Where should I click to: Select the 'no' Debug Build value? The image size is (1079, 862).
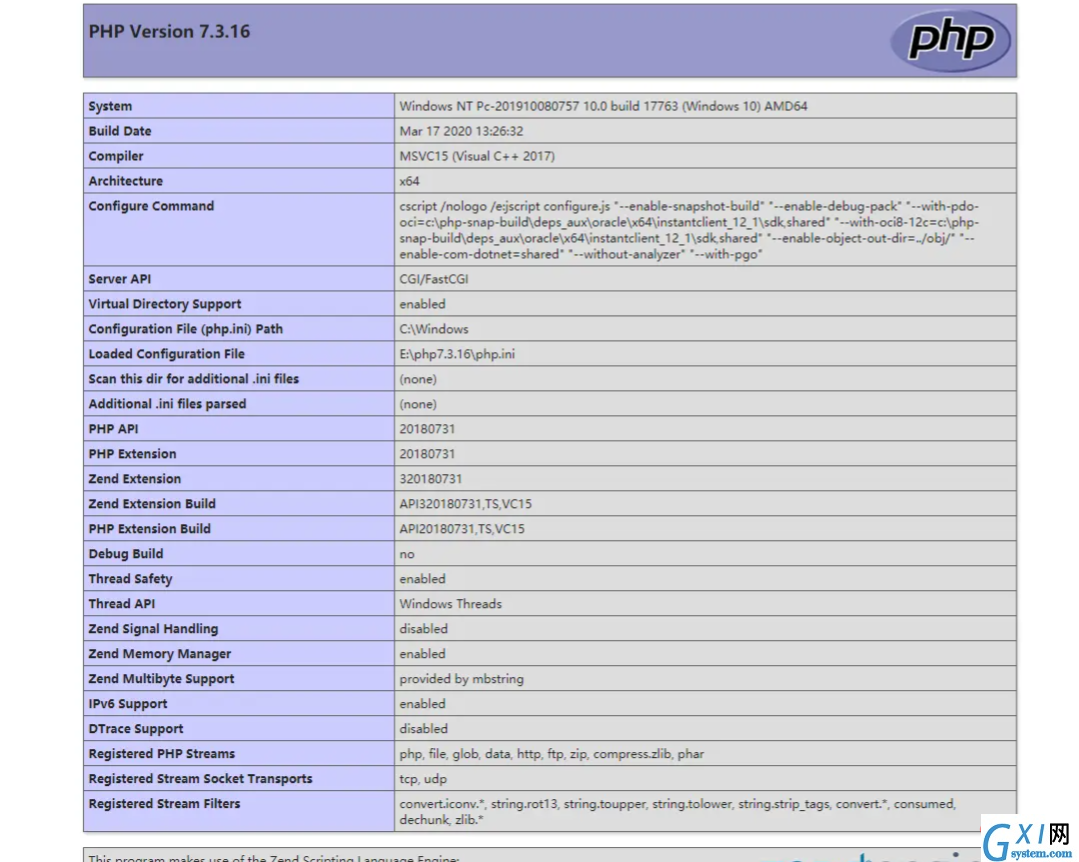tap(407, 554)
